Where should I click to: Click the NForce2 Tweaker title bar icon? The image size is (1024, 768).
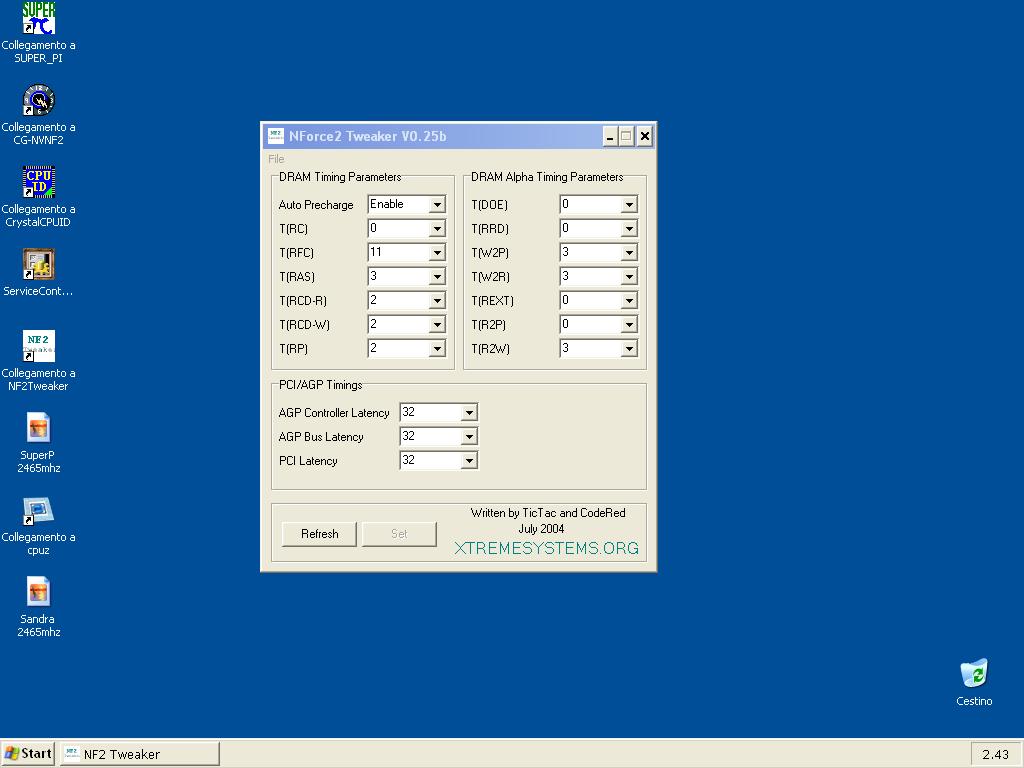[x=276, y=136]
